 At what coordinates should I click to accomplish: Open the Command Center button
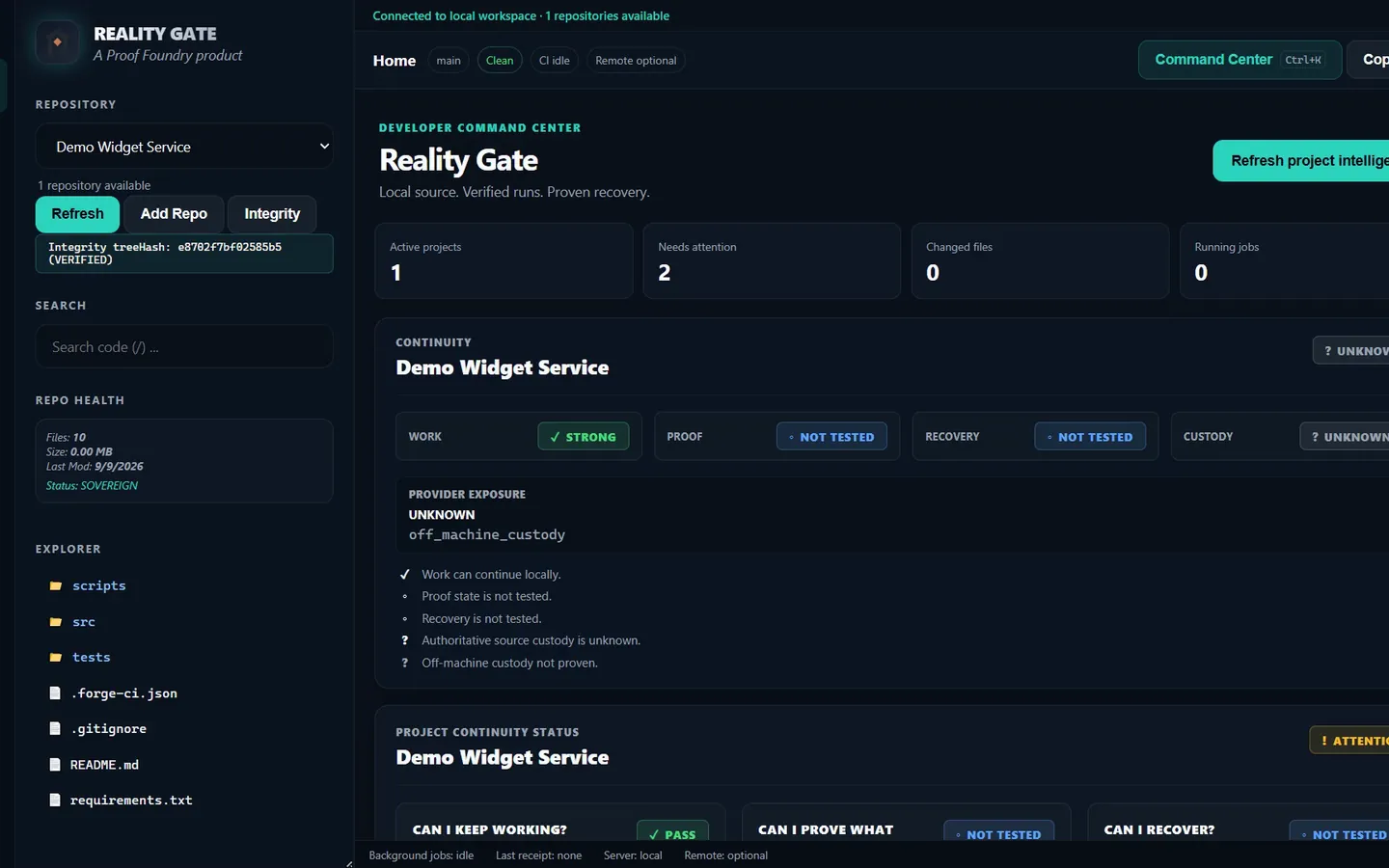click(1239, 60)
